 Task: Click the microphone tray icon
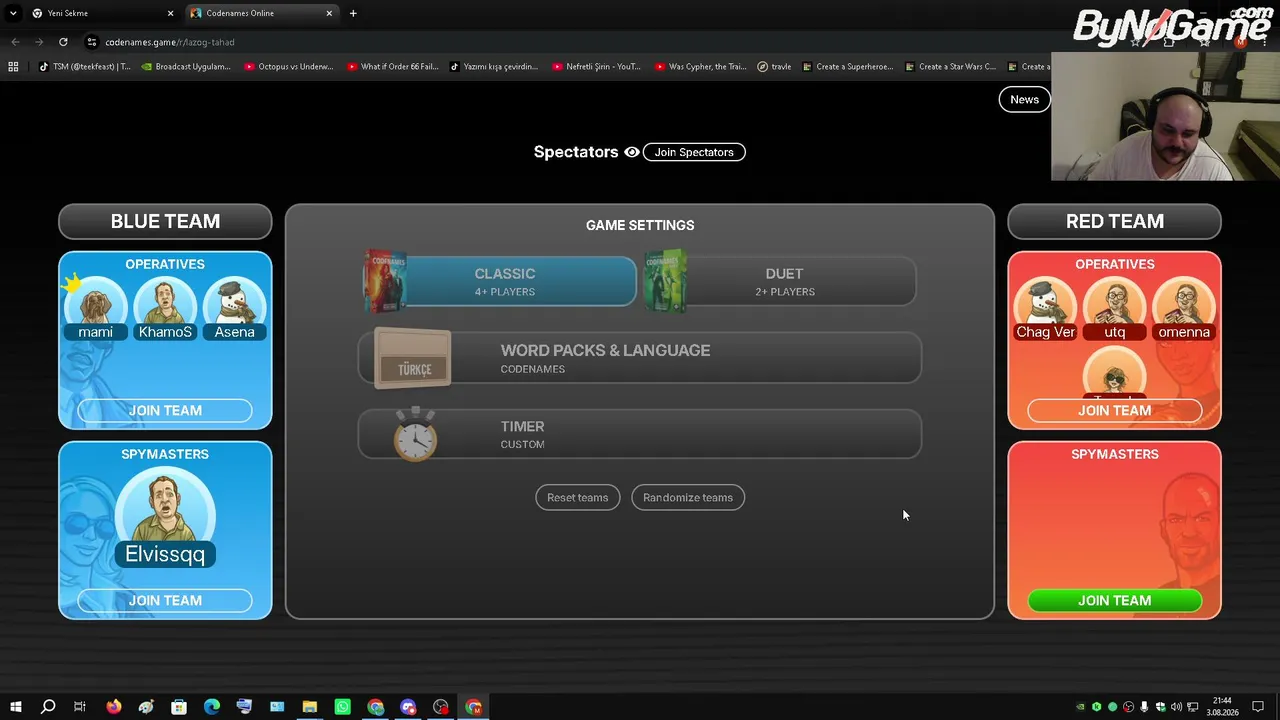point(1144,707)
